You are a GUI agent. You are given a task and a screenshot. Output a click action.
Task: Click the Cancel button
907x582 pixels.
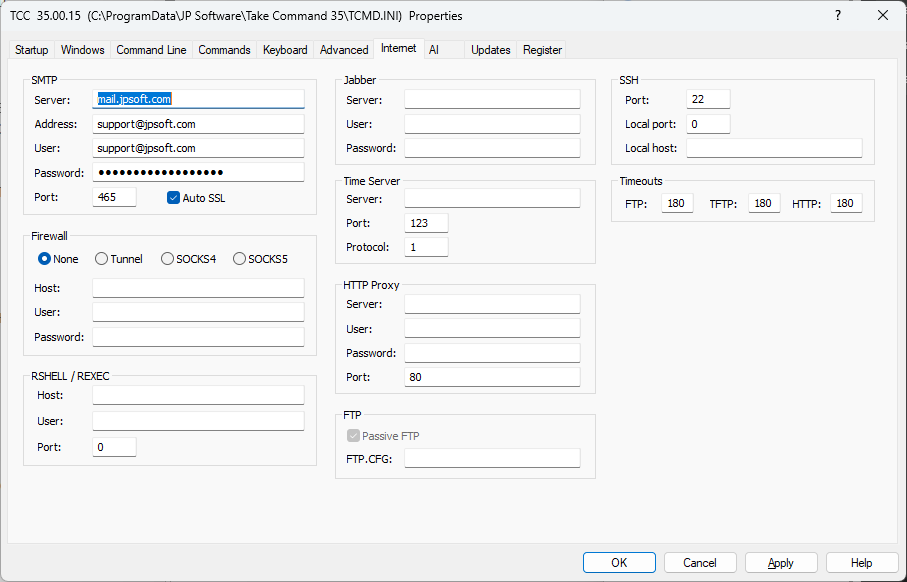click(700, 562)
